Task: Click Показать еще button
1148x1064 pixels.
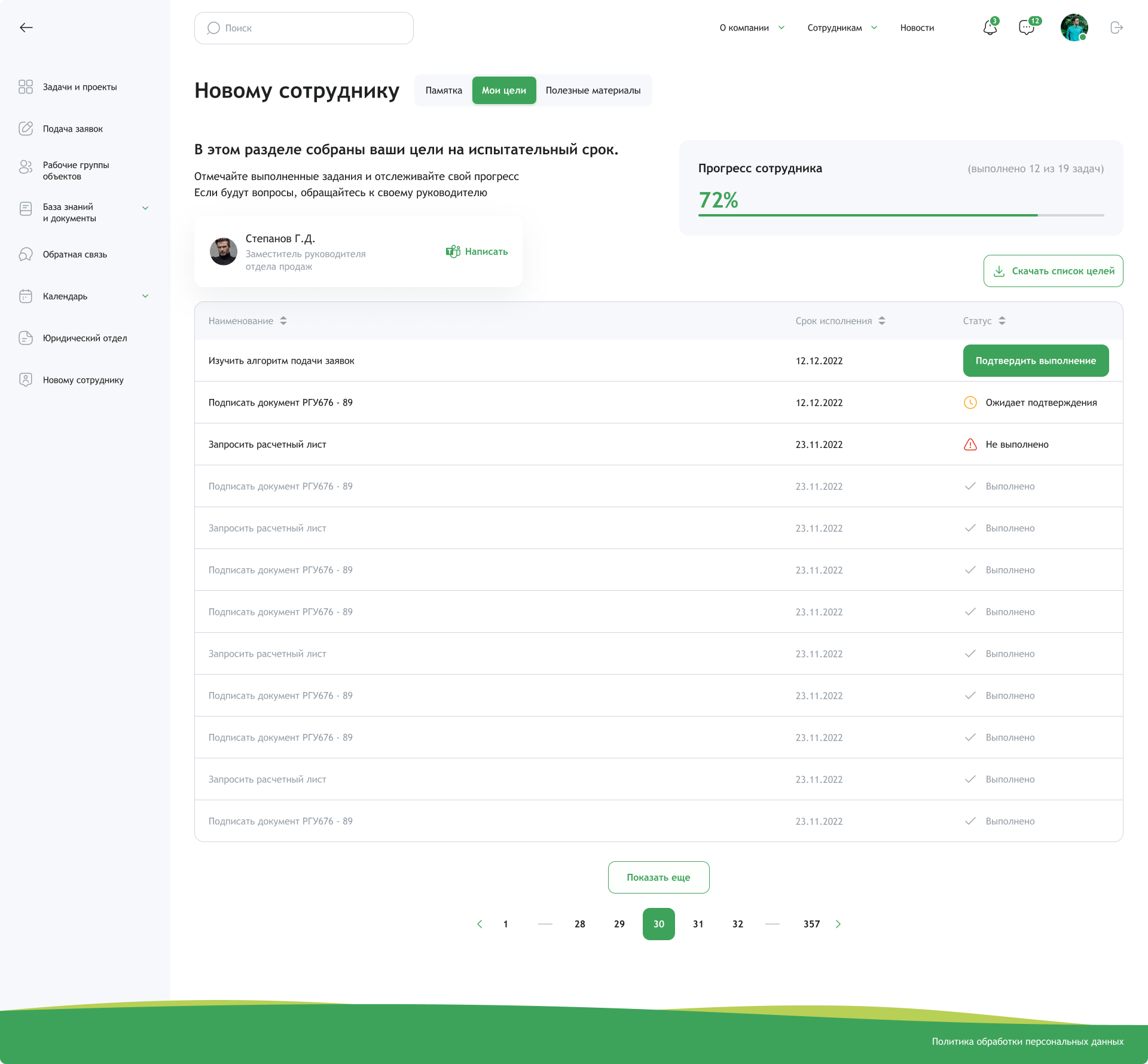Action: click(658, 877)
